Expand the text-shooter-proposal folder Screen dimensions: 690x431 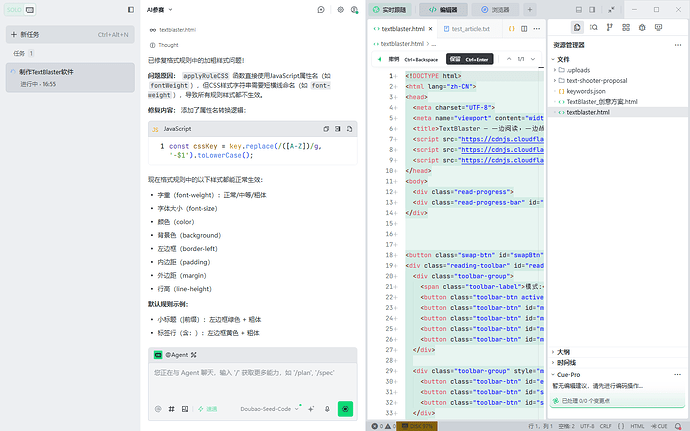coord(591,81)
